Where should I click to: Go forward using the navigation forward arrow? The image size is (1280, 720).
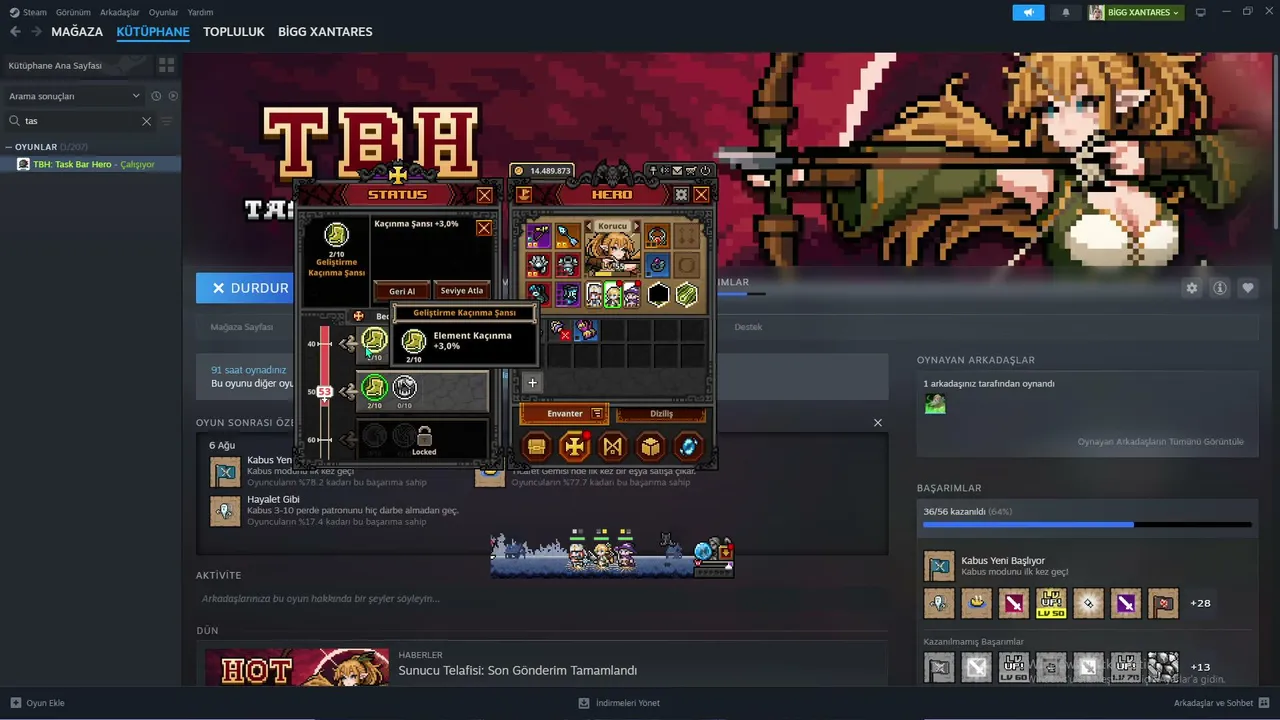tap(36, 32)
